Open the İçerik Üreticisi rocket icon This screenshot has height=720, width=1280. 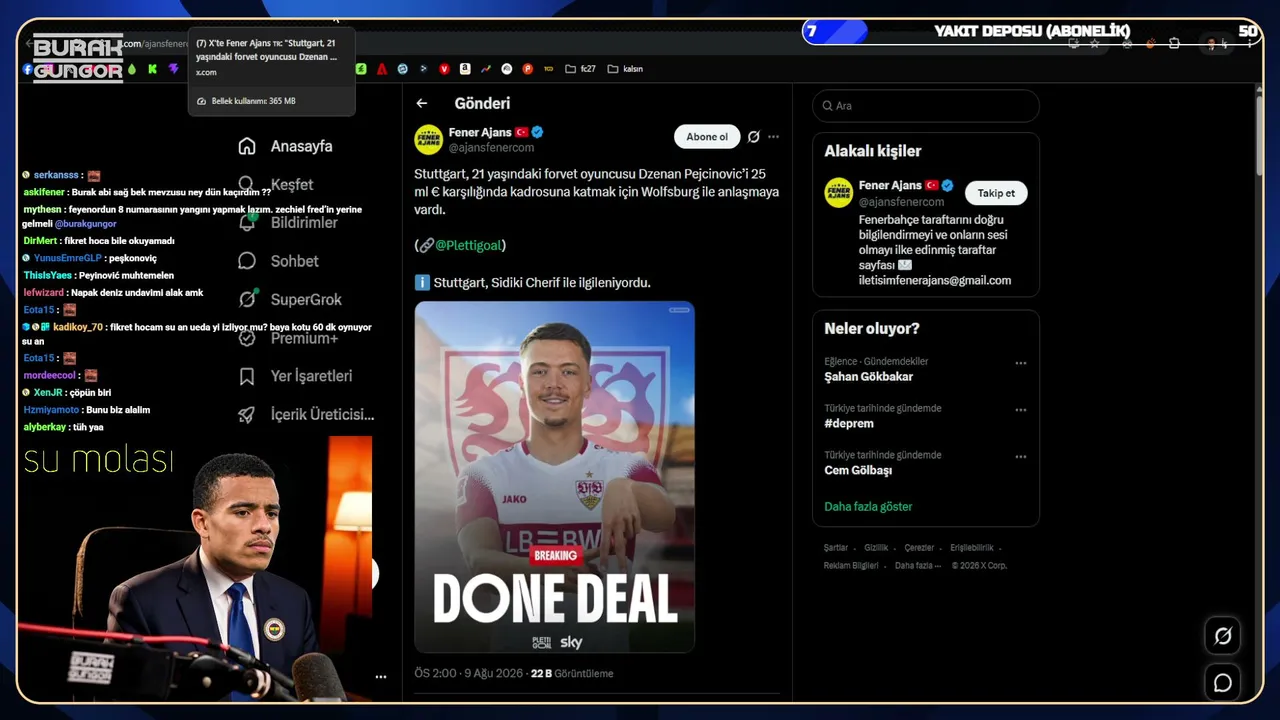[x=247, y=414]
